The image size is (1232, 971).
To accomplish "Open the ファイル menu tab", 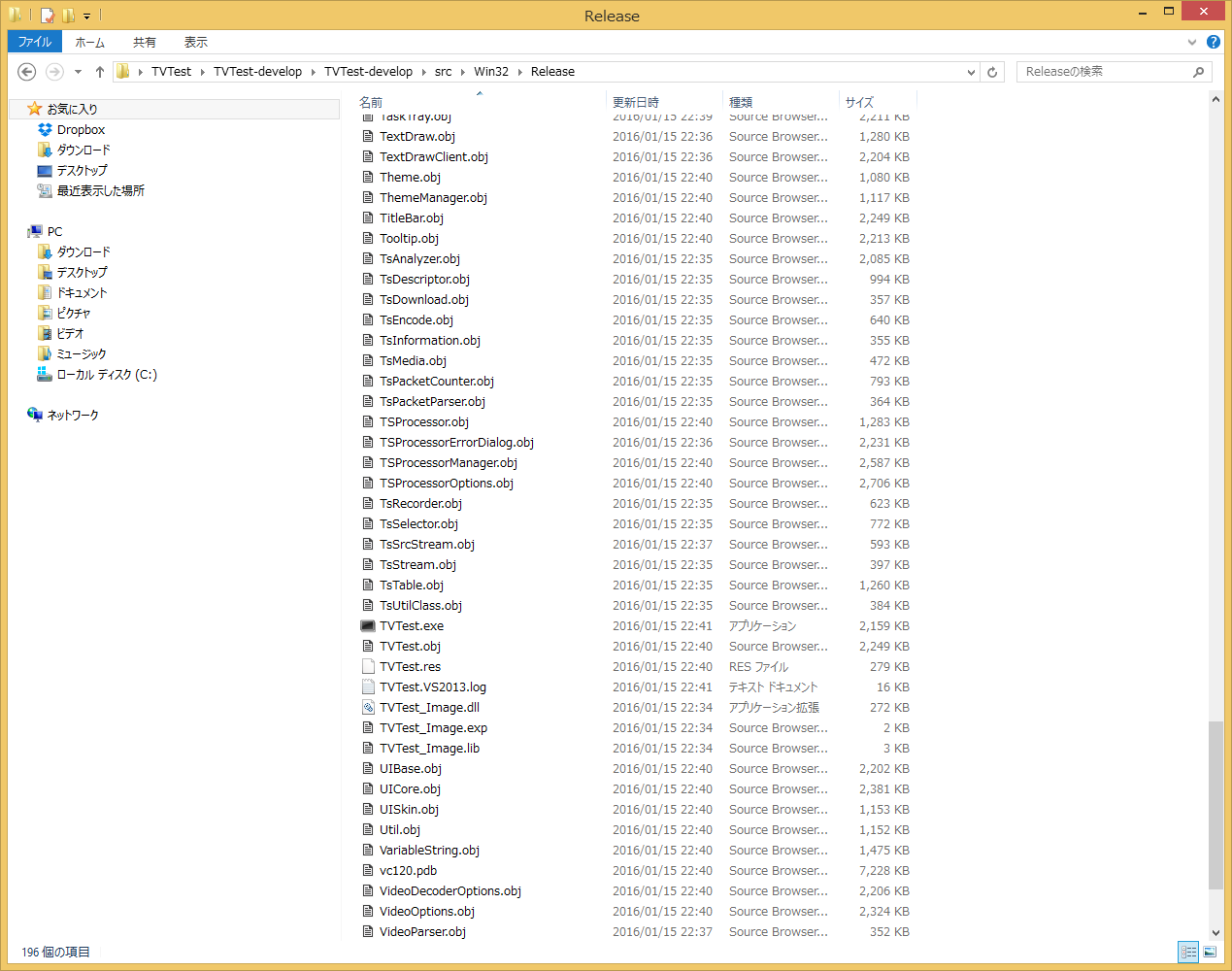I will [x=35, y=42].
